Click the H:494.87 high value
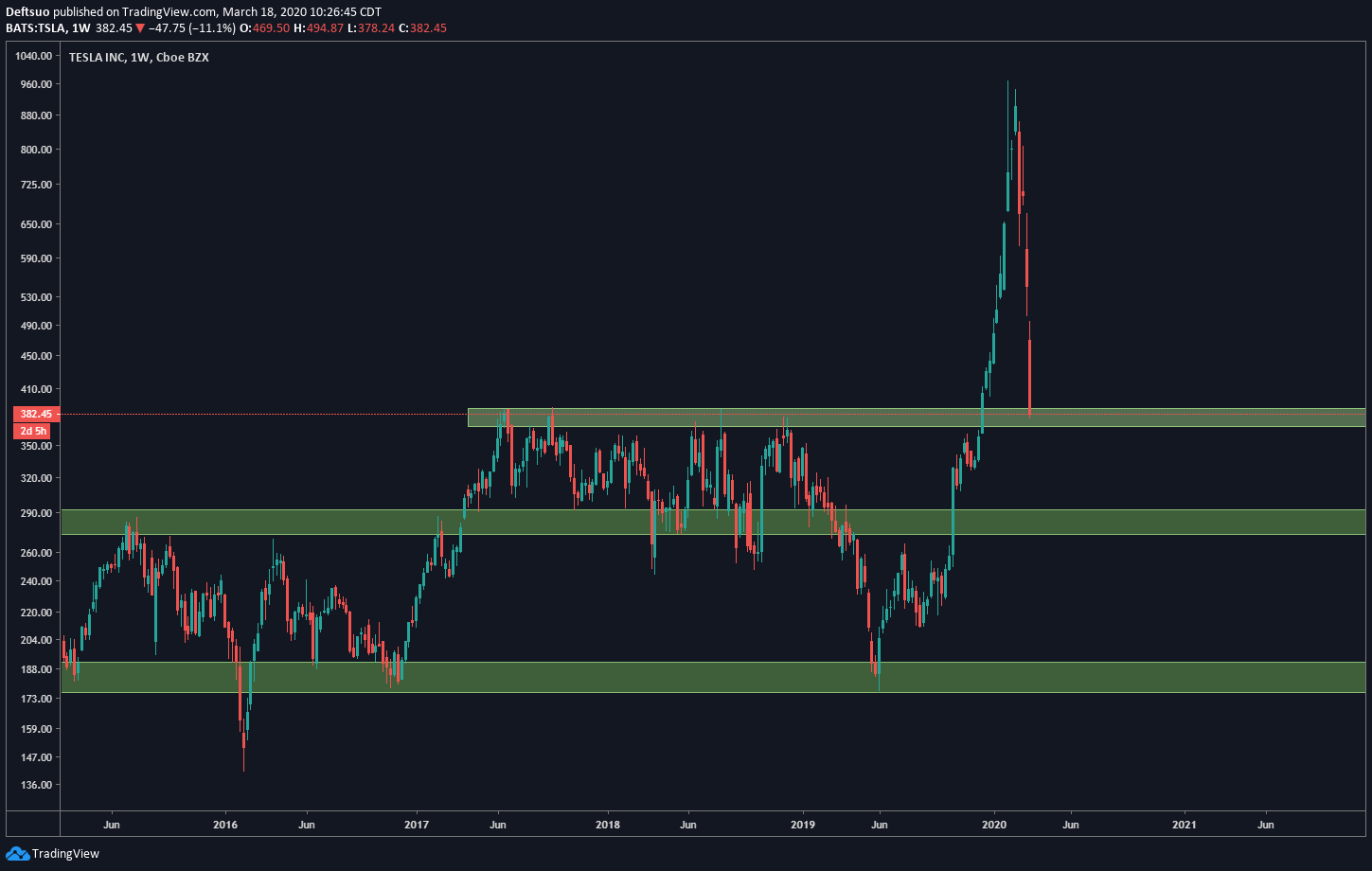This screenshot has width=1372, height=871. pos(320,28)
